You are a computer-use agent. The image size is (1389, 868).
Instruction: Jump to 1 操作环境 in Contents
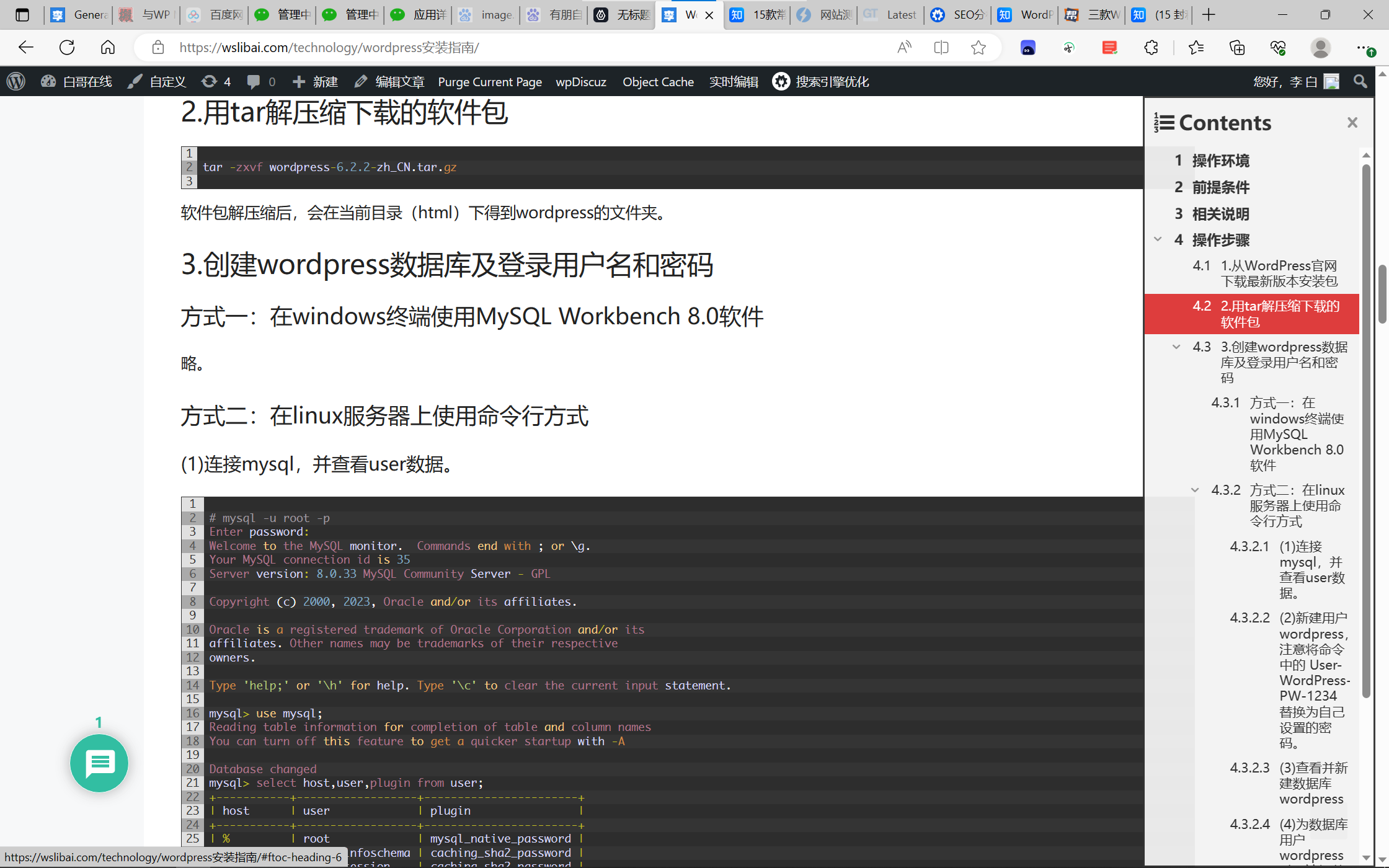1220,161
